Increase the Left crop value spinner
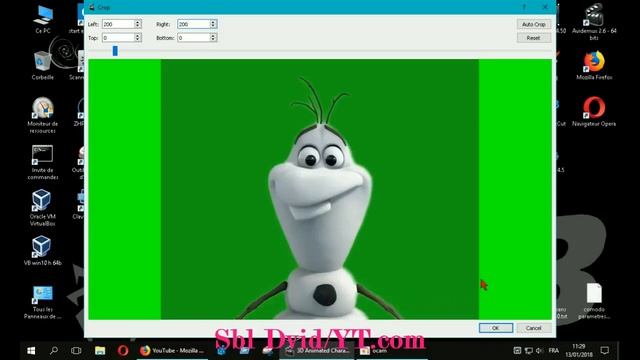The image size is (640, 360). [138, 22]
